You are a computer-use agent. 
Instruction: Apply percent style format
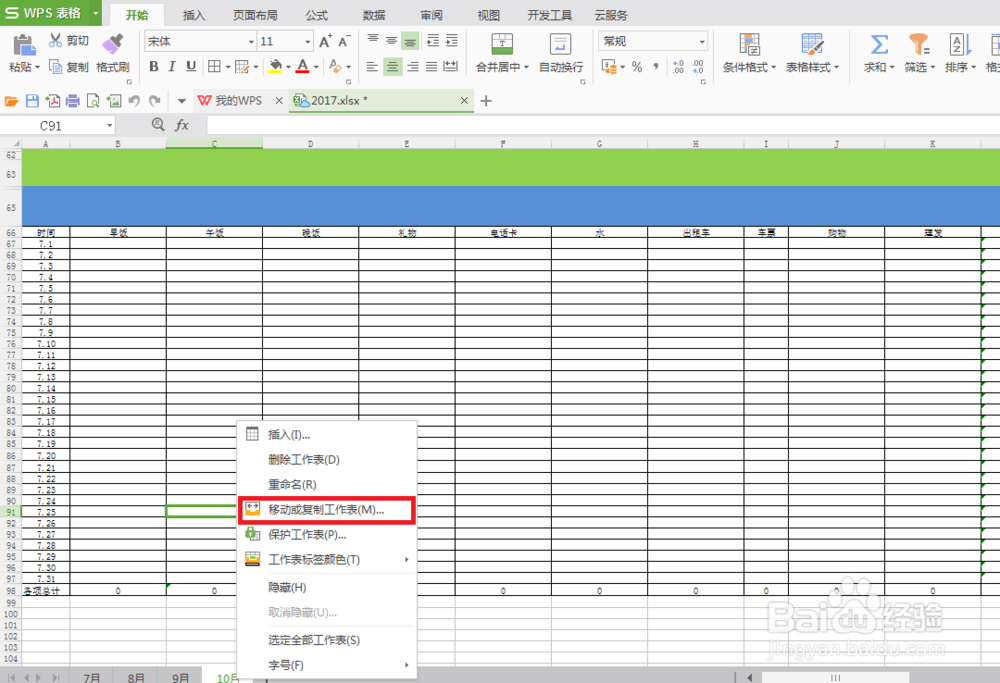point(636,66)
